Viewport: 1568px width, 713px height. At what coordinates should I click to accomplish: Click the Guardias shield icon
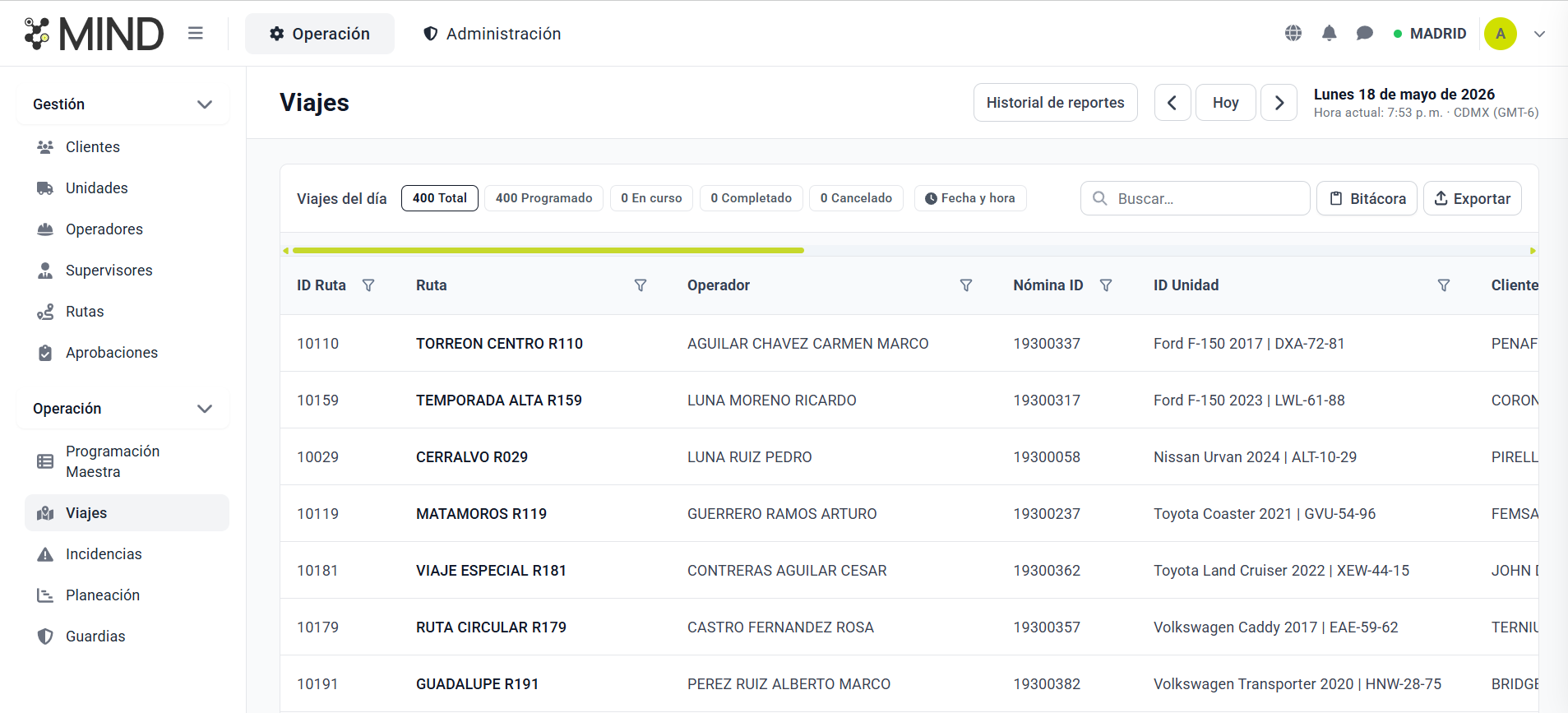click(45, 637)
